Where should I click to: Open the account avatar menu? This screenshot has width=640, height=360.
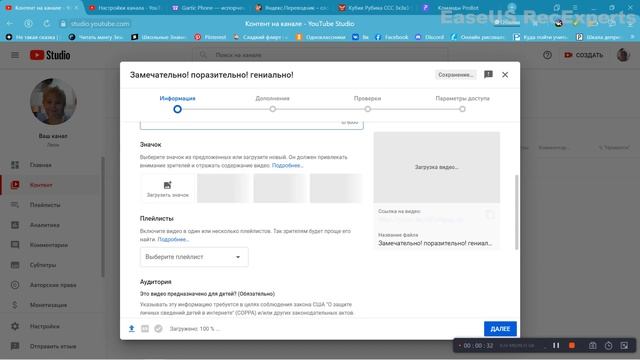[623, 55]
